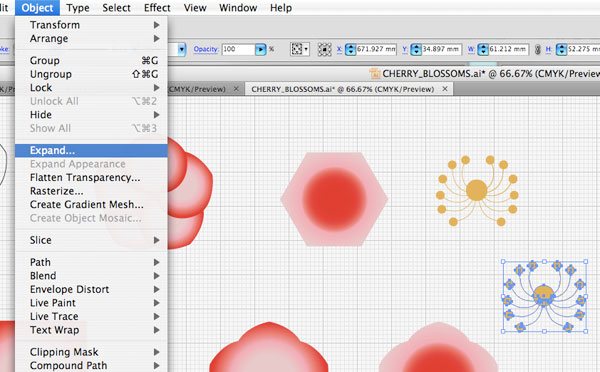Click the X position field 671.927 mm
Viewport: 600px width, 372px height.
pyautogui.click(x=376, y=49)
